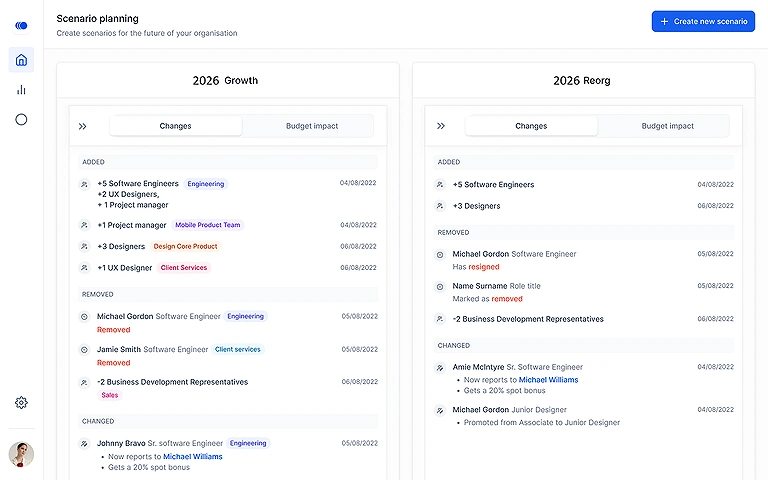The height and width of the screenshot is (480, 768).
Task: Click removed icon beside Michael Gordon in Growth
Action: click(x=84, y=317)
